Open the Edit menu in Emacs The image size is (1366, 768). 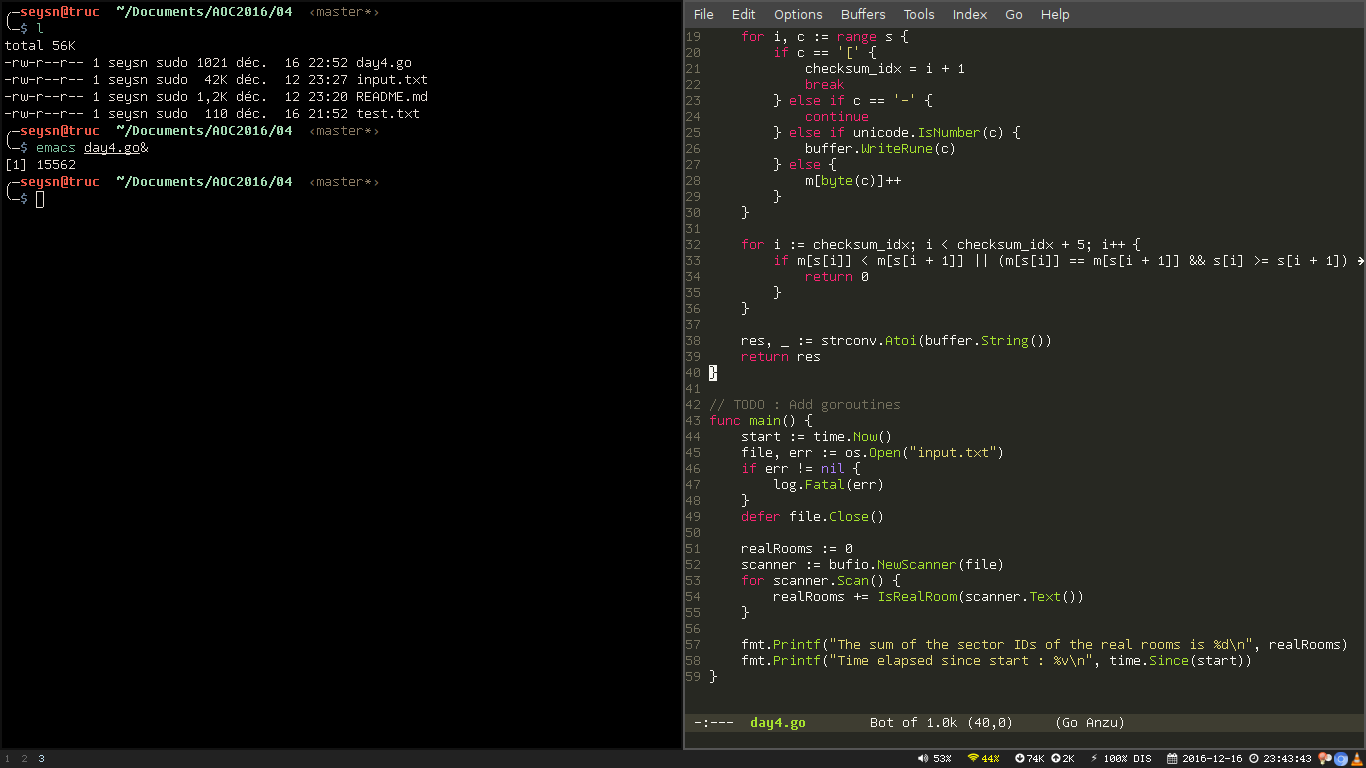coord(743,14)
